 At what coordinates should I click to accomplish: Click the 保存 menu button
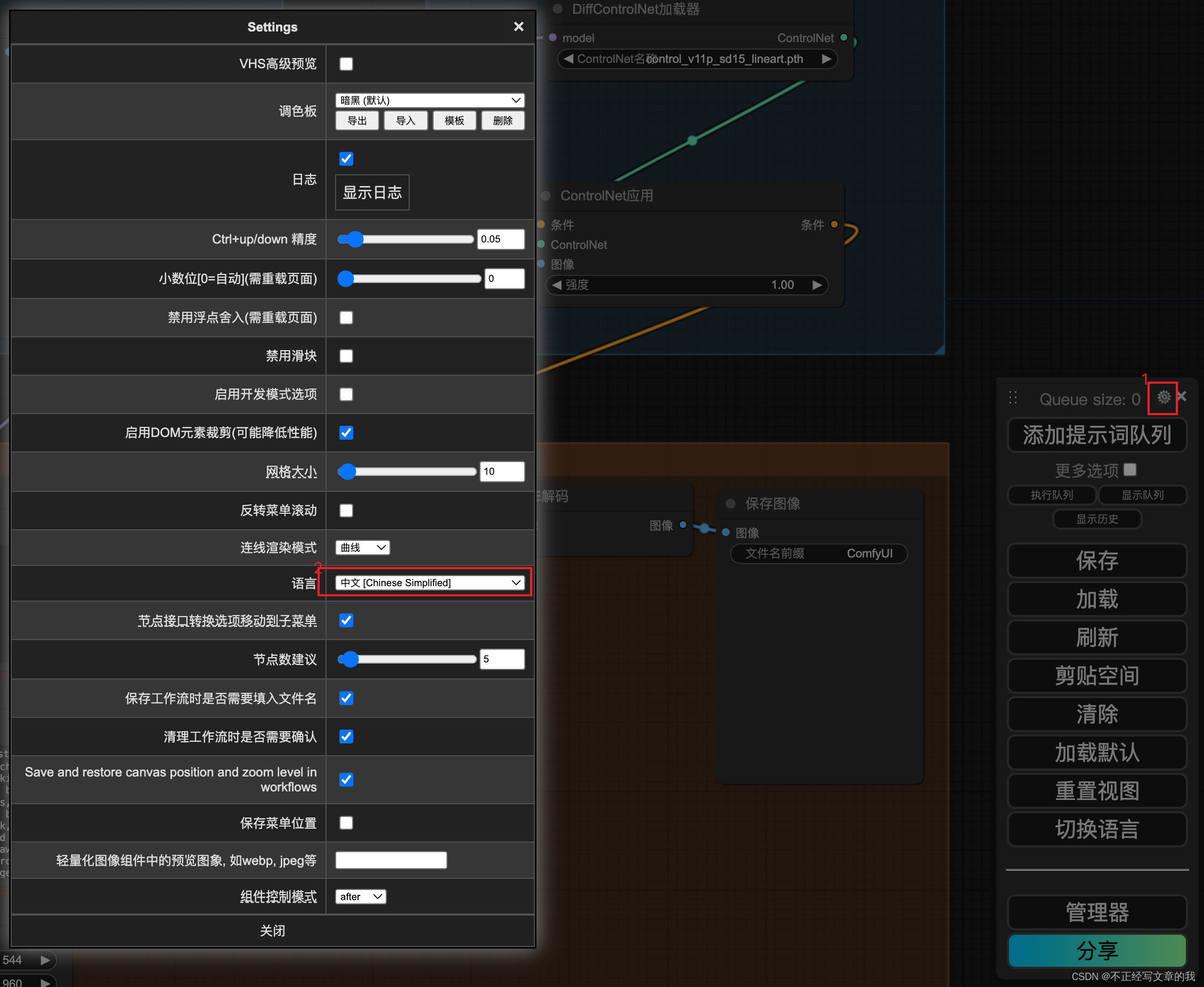click(x=1097, y=561)
